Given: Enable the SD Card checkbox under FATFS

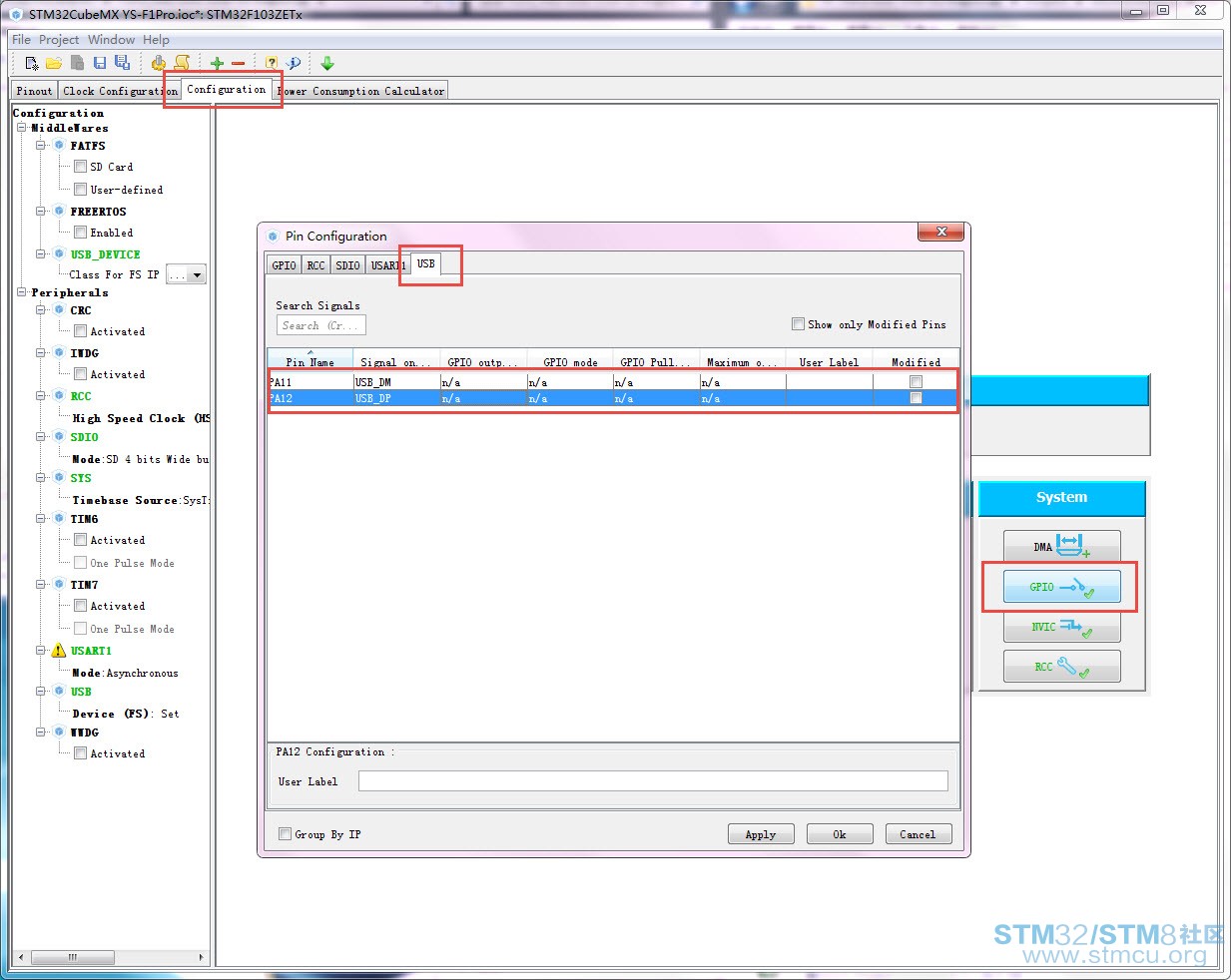Looking at the screenshot, I should tap(80, 167).
